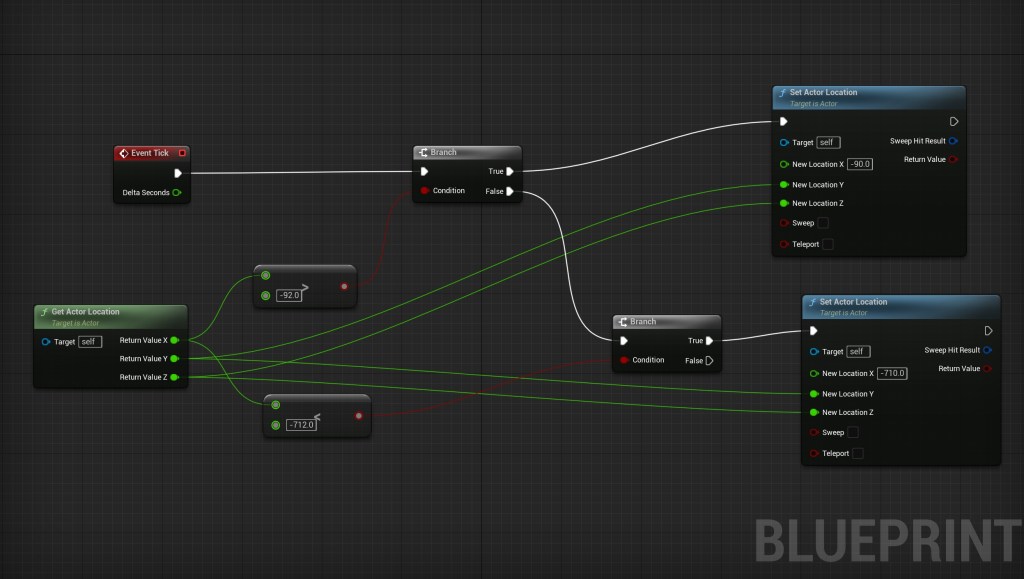Click Sweep Hit Result pin on the -90.0 node
Image resolution: width=1024 pixels, height=579 pixels.
[x=952, y=141]
